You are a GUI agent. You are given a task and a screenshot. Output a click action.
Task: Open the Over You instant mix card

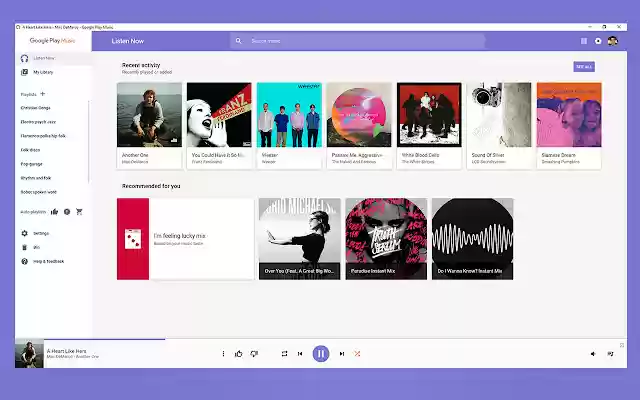tap(300, 239)
